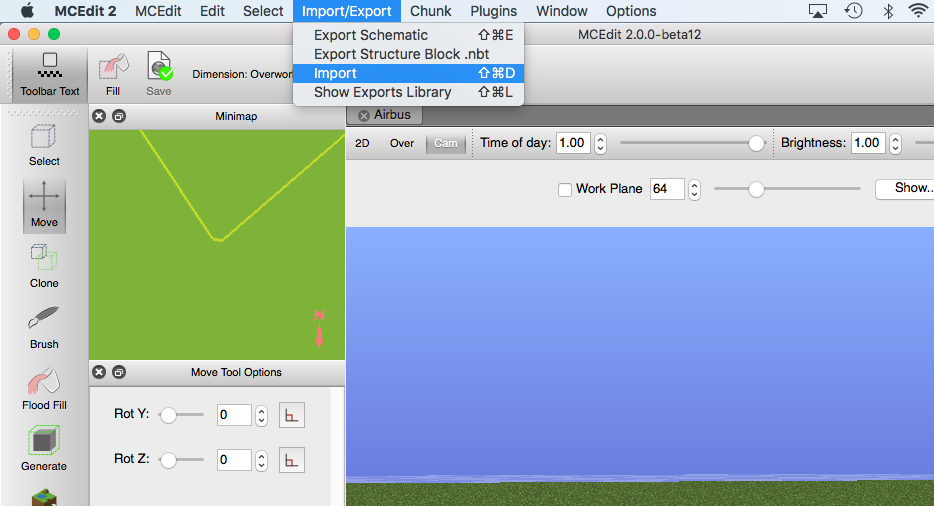Viewport: 934px width, 506px height.
Task: Click the Show... button
Action: [905, 188]
